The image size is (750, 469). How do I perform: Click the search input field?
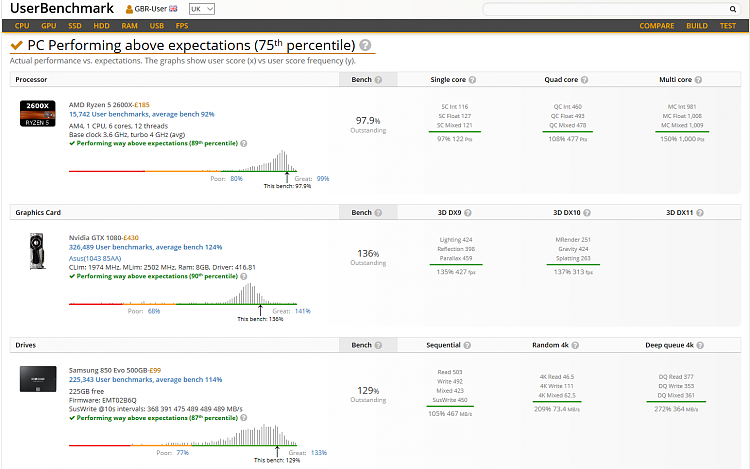pyautogui.click(x=612, y=9)
